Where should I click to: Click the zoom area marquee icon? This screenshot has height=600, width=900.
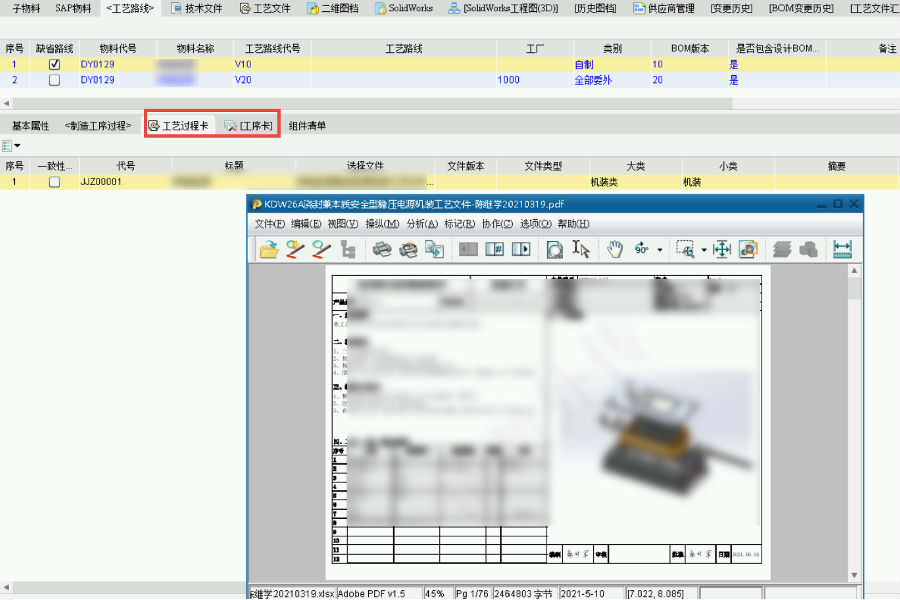pyautogui.click(x=685, y=249)
